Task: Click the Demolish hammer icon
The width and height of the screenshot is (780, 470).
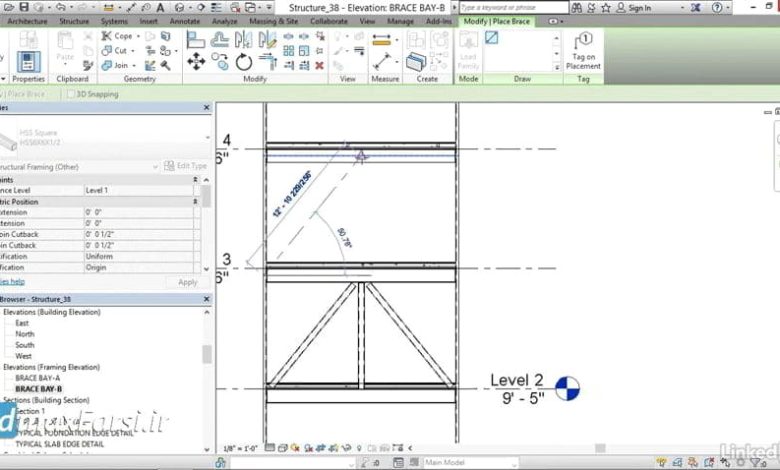Action: coord(165,66)
